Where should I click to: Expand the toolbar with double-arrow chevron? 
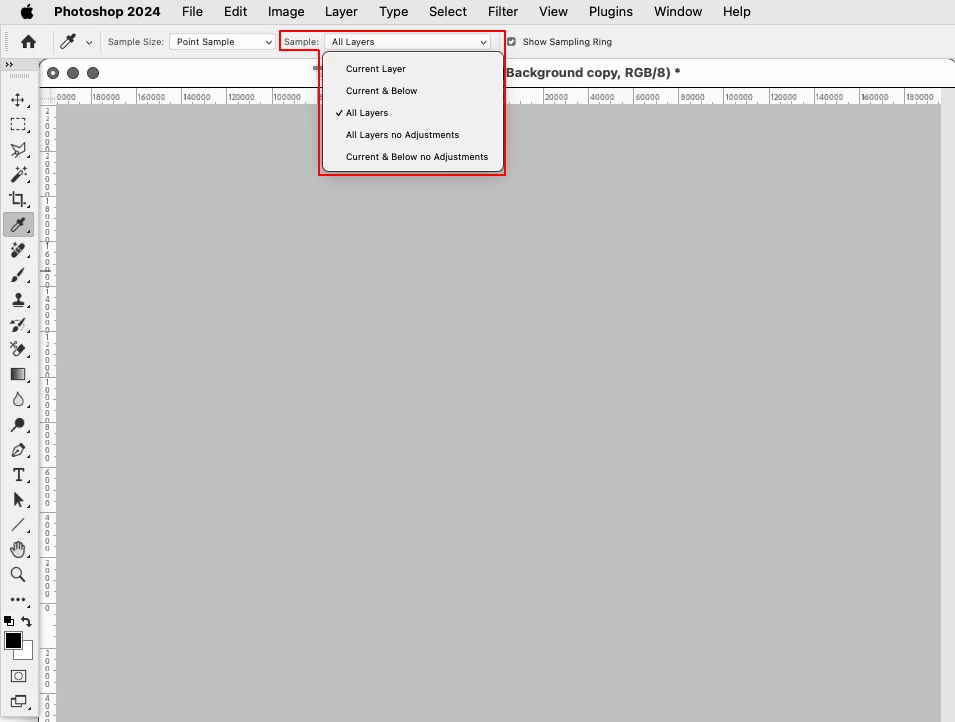tap(9, 64)
